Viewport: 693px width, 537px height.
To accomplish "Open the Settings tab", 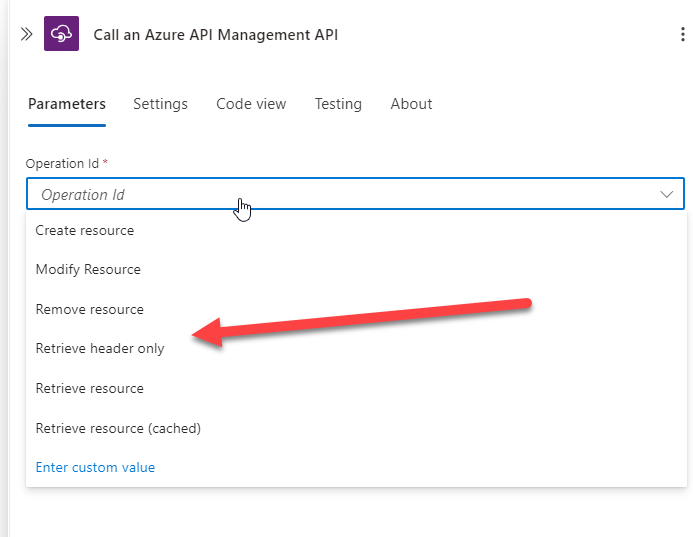I will point(160,104).
